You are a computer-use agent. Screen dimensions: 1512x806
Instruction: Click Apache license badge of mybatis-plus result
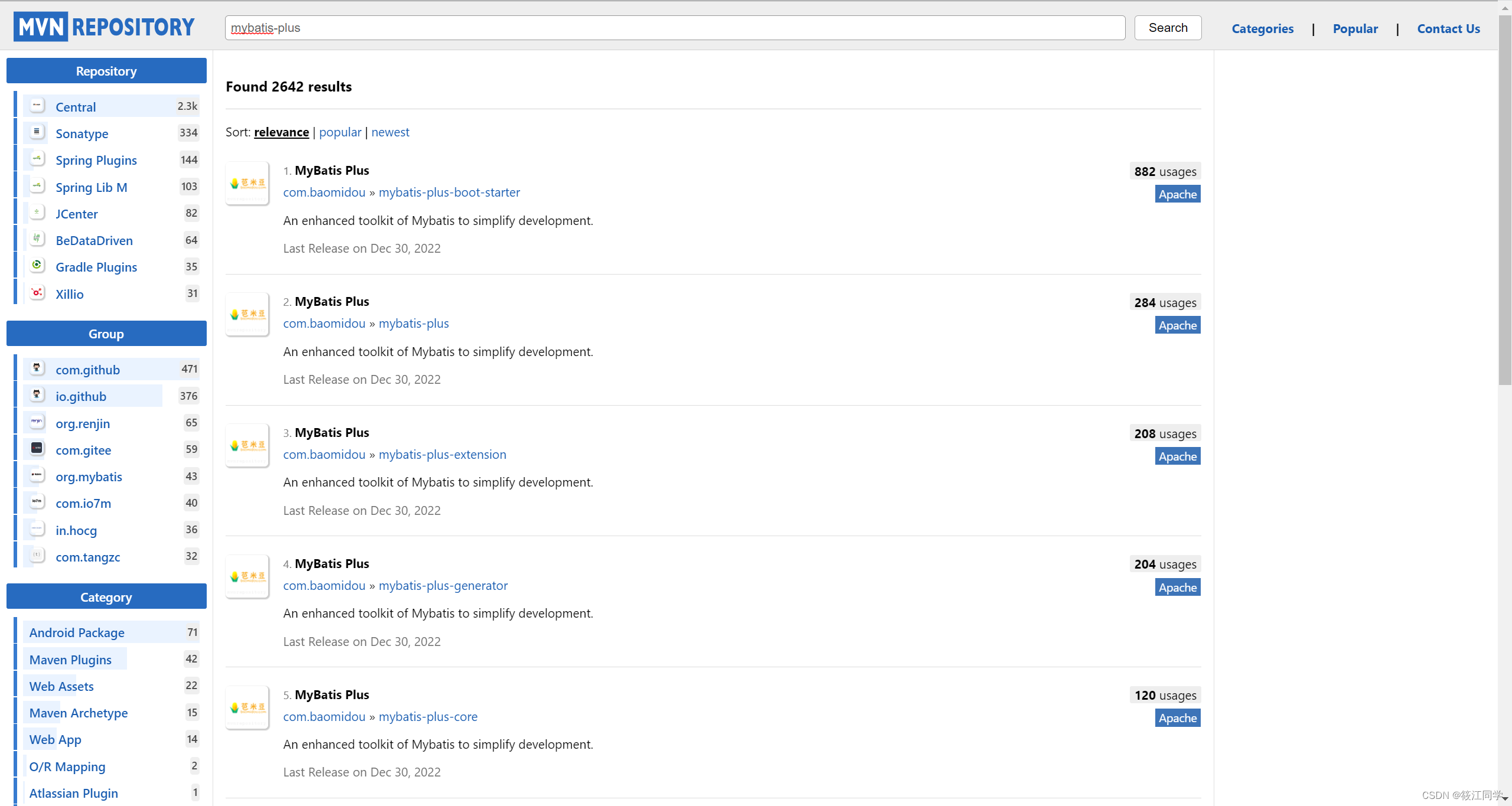point(1178,325)
